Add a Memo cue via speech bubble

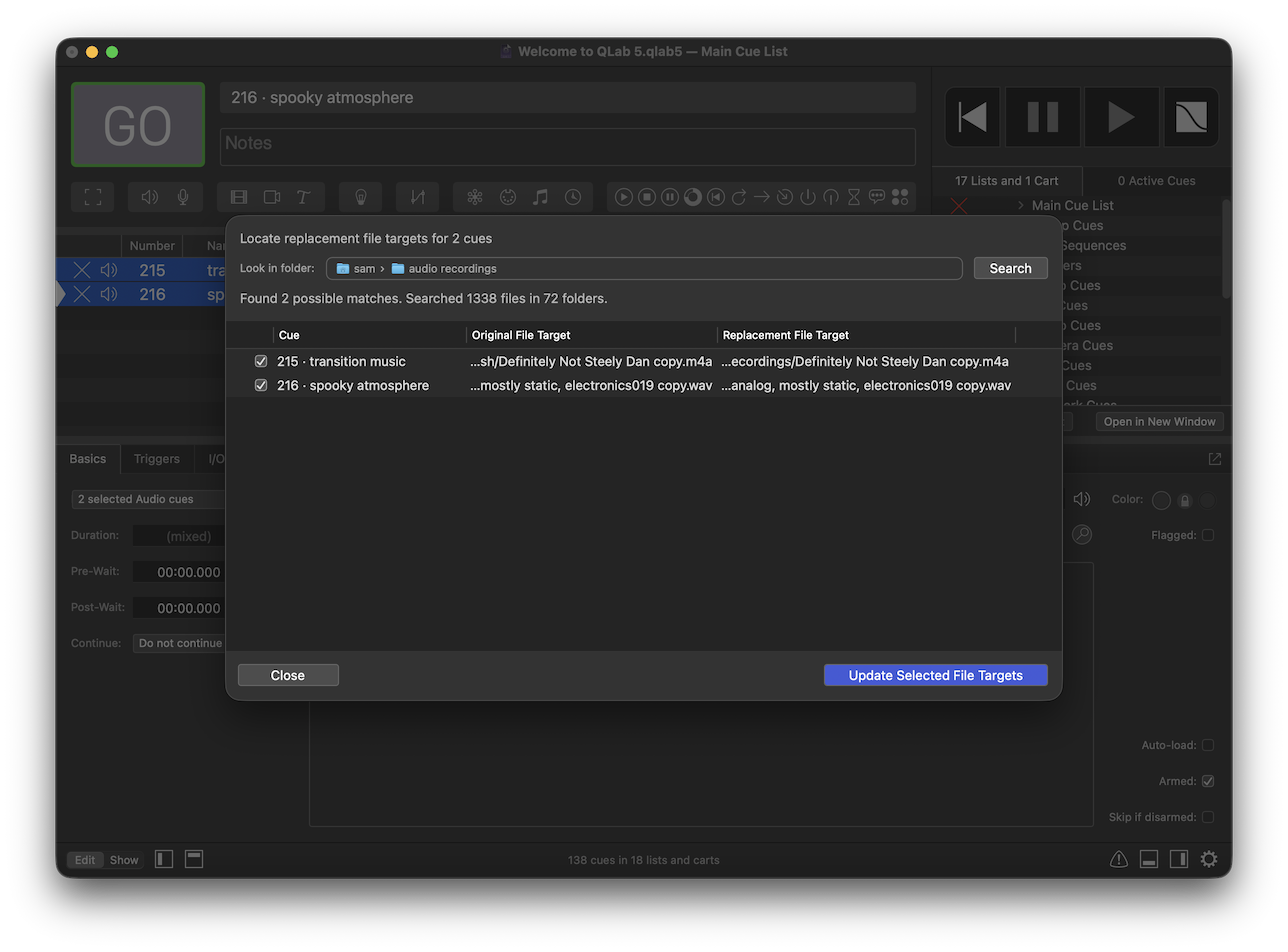[x=877, y=197]
